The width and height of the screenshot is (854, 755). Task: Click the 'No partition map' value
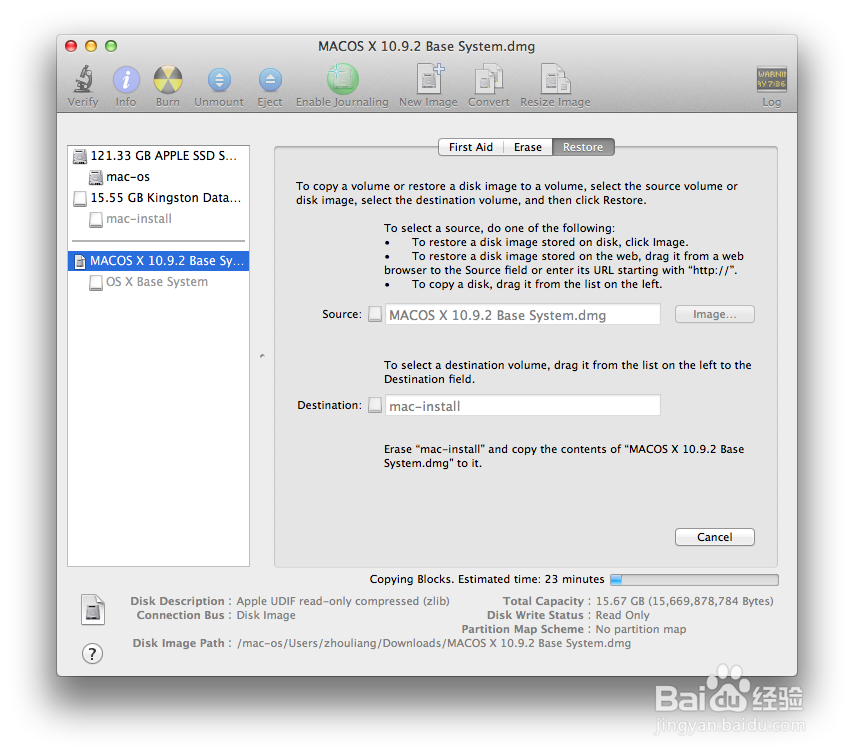(640, 629)
